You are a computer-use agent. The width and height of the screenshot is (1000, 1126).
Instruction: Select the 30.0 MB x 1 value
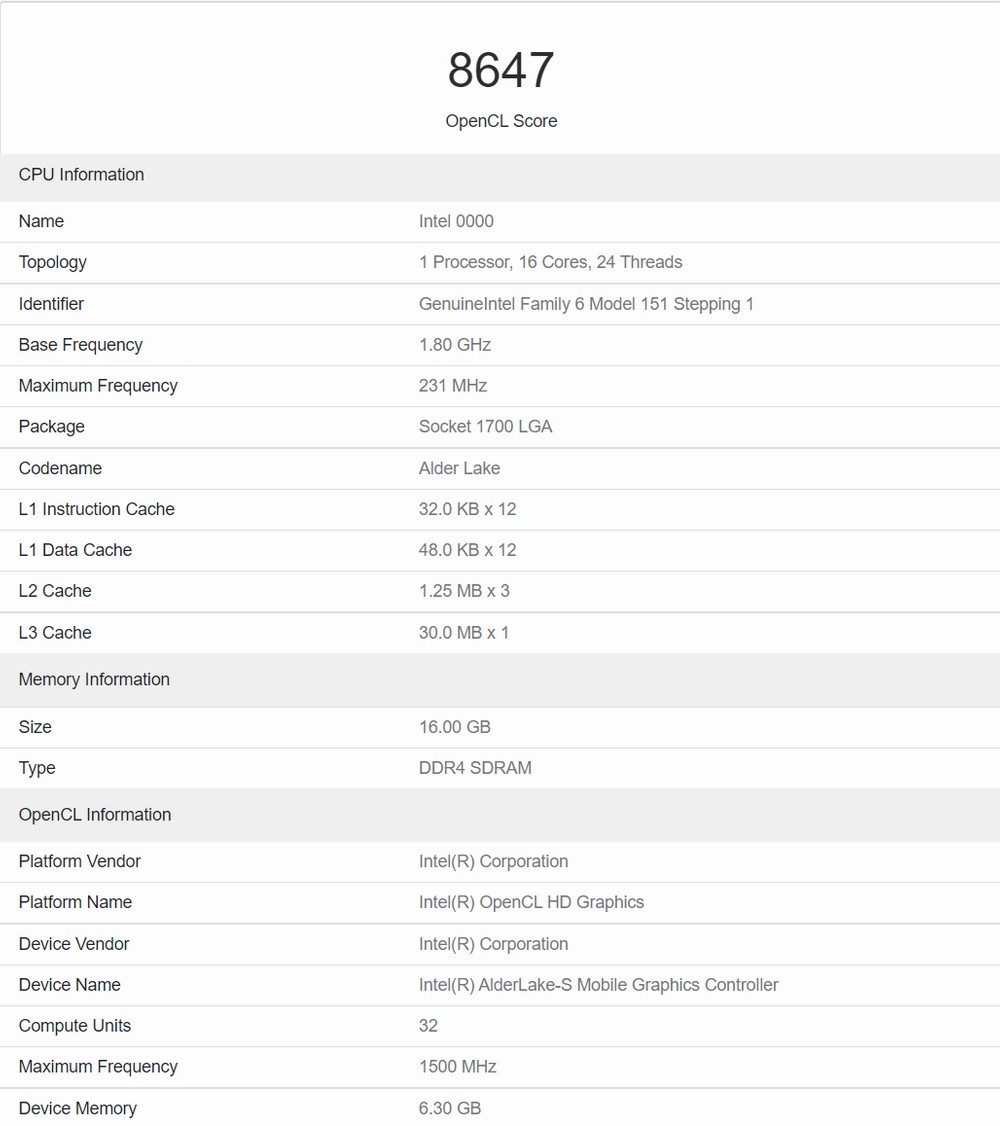[x=464, y=633]
